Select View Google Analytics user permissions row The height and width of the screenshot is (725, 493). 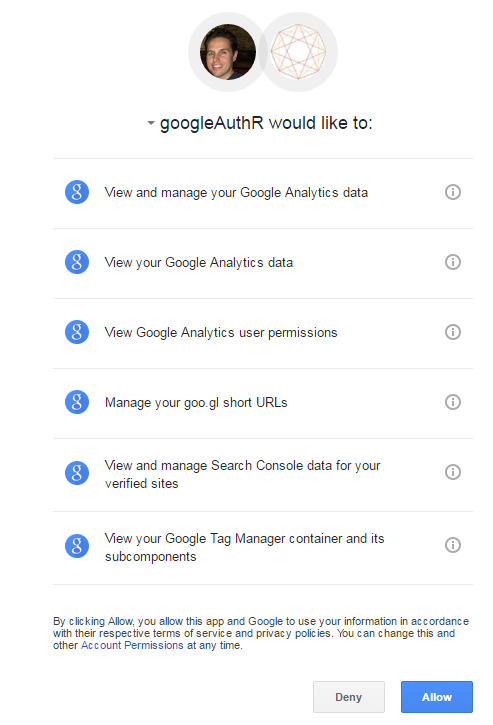coord(263,333)
